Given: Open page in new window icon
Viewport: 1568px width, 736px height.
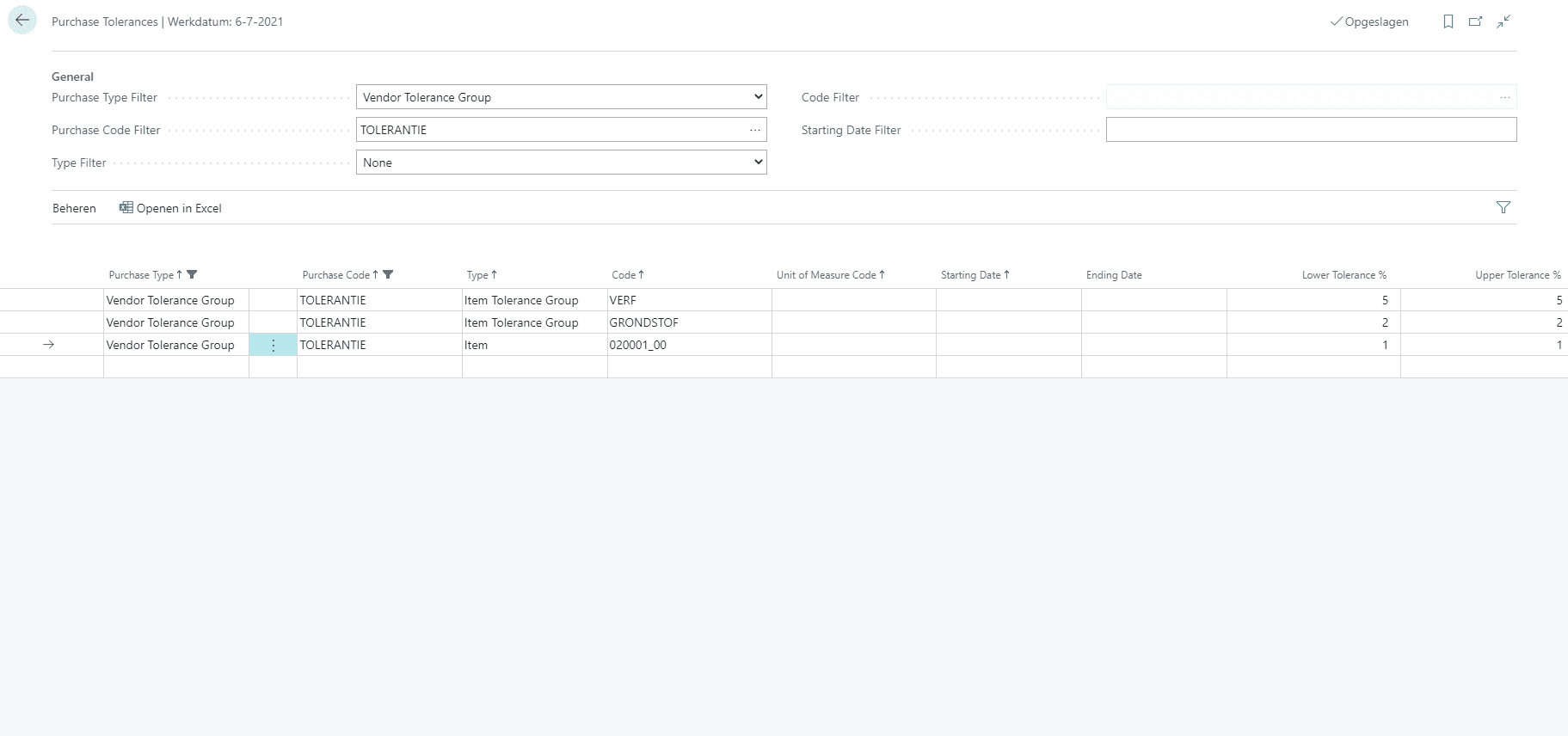Looking at the screenshot, I should [x=1475, y=21].
